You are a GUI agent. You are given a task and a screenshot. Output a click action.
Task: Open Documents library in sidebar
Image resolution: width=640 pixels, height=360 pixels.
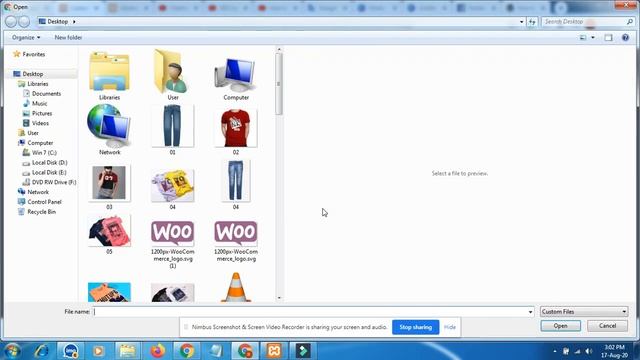click(x=46, y=93)
